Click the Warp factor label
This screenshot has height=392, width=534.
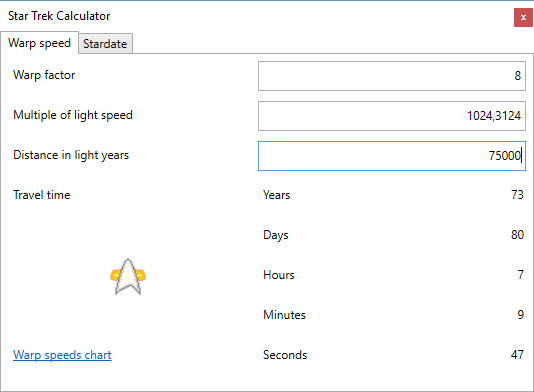click(44, 75)
